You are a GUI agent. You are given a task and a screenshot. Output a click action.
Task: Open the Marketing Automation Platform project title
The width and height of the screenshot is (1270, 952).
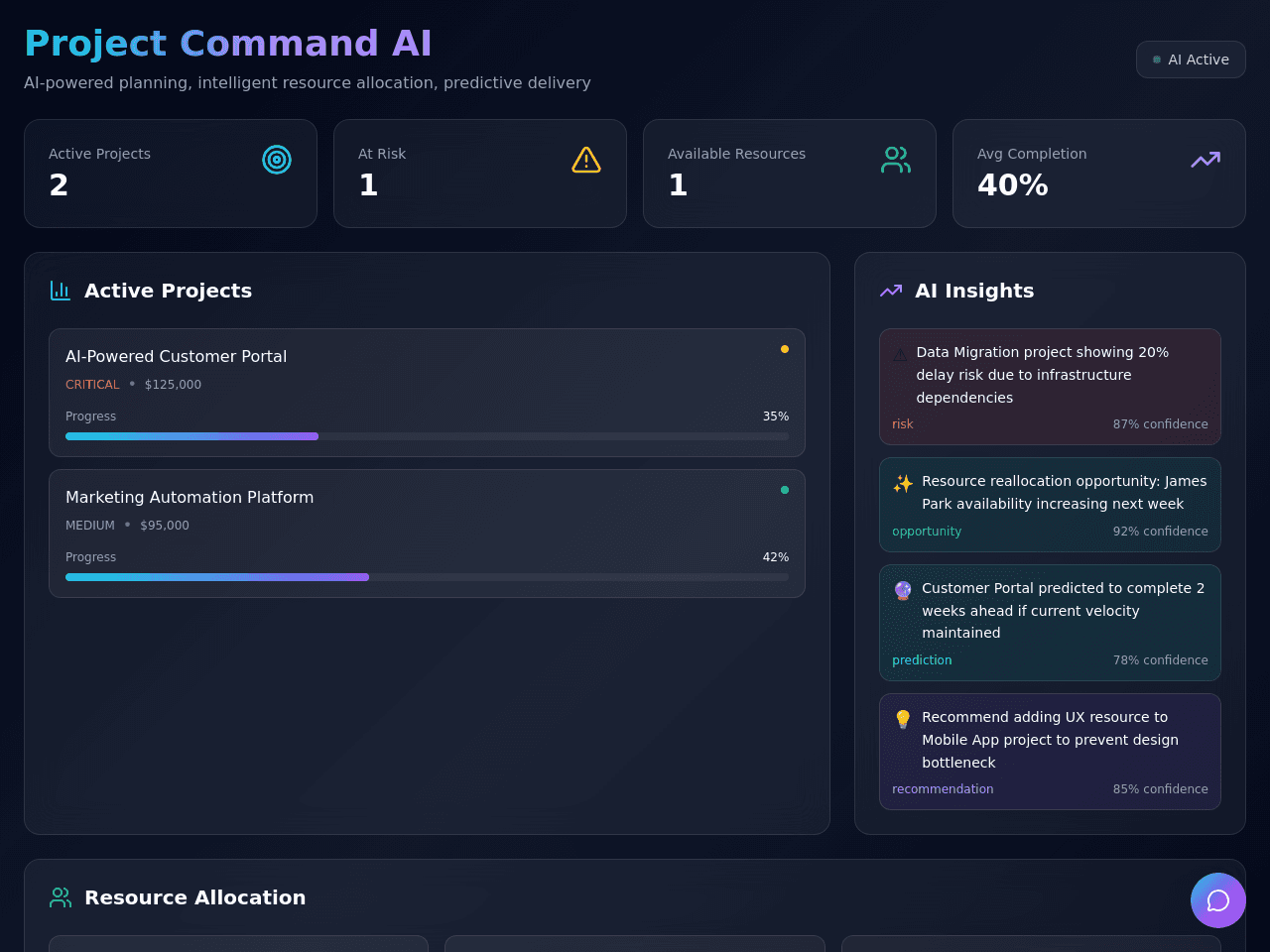(190, 497)
